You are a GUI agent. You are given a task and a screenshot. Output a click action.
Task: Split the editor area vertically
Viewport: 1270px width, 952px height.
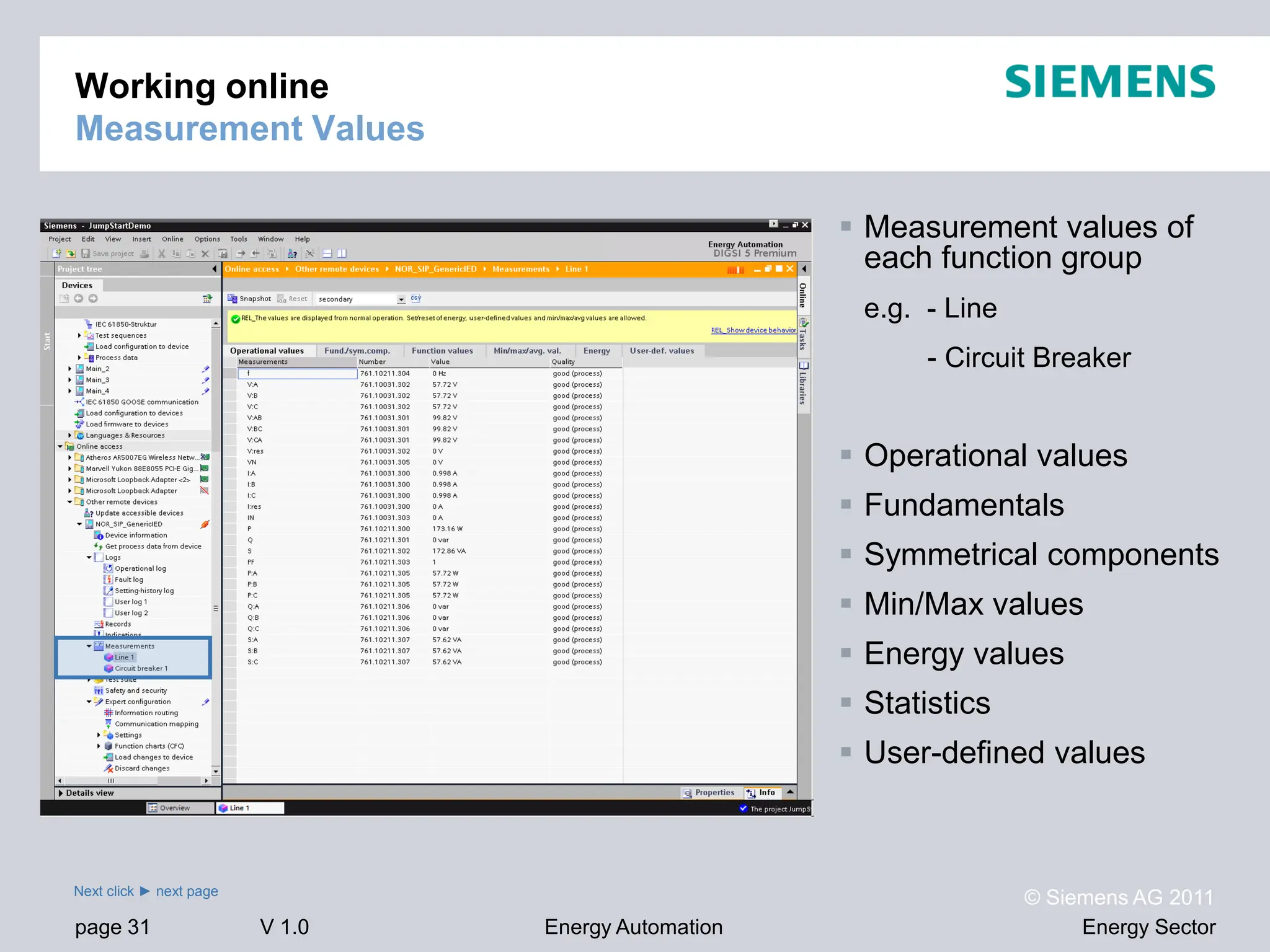pyautogui.click(x=342, y=253)
